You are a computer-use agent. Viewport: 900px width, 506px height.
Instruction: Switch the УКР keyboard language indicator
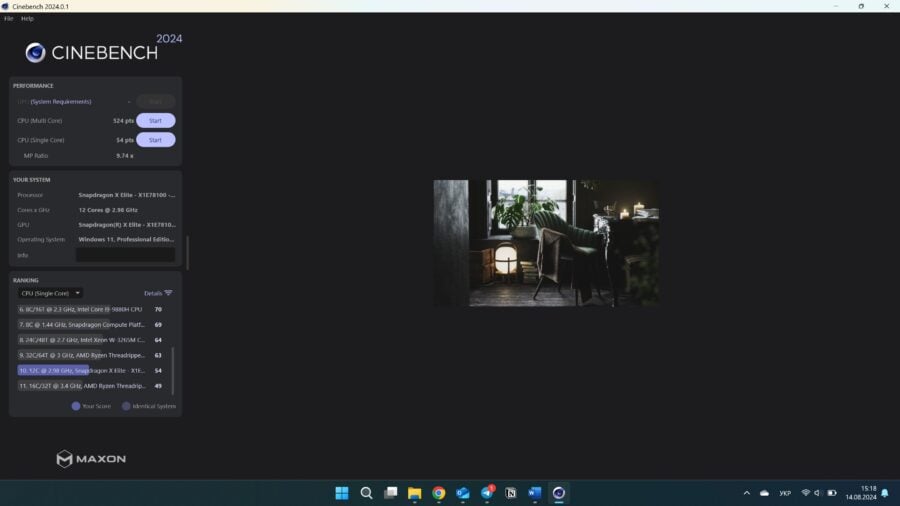coord(785,493)
